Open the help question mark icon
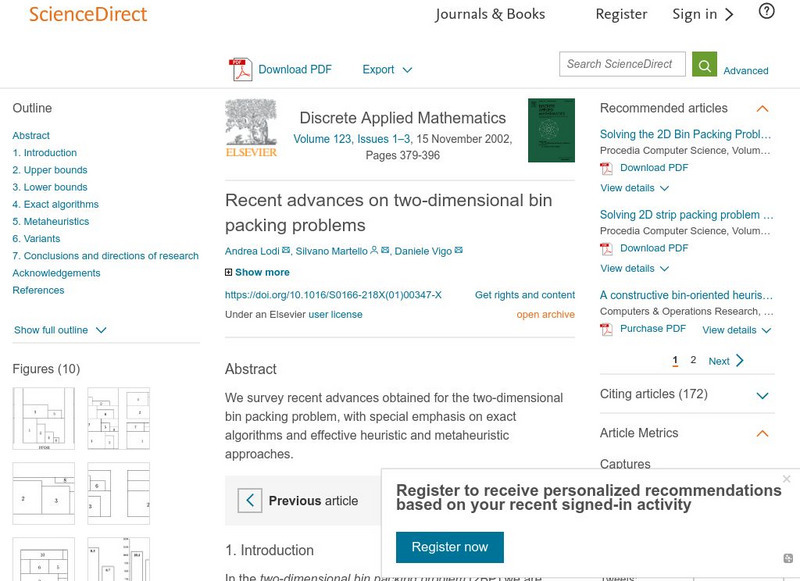This screenshot has height=581, width=800. click(766, 11)
